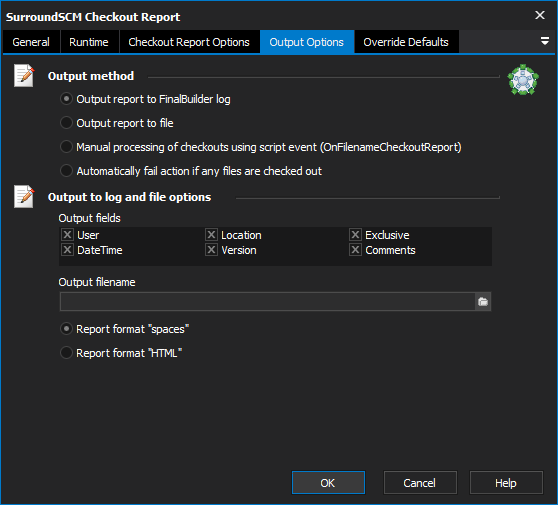Image resolution: width=558 pixels, height=505 pixels.
Task: Select the Output Options tab
Action: pyautogui.click(x=307, y=42)
